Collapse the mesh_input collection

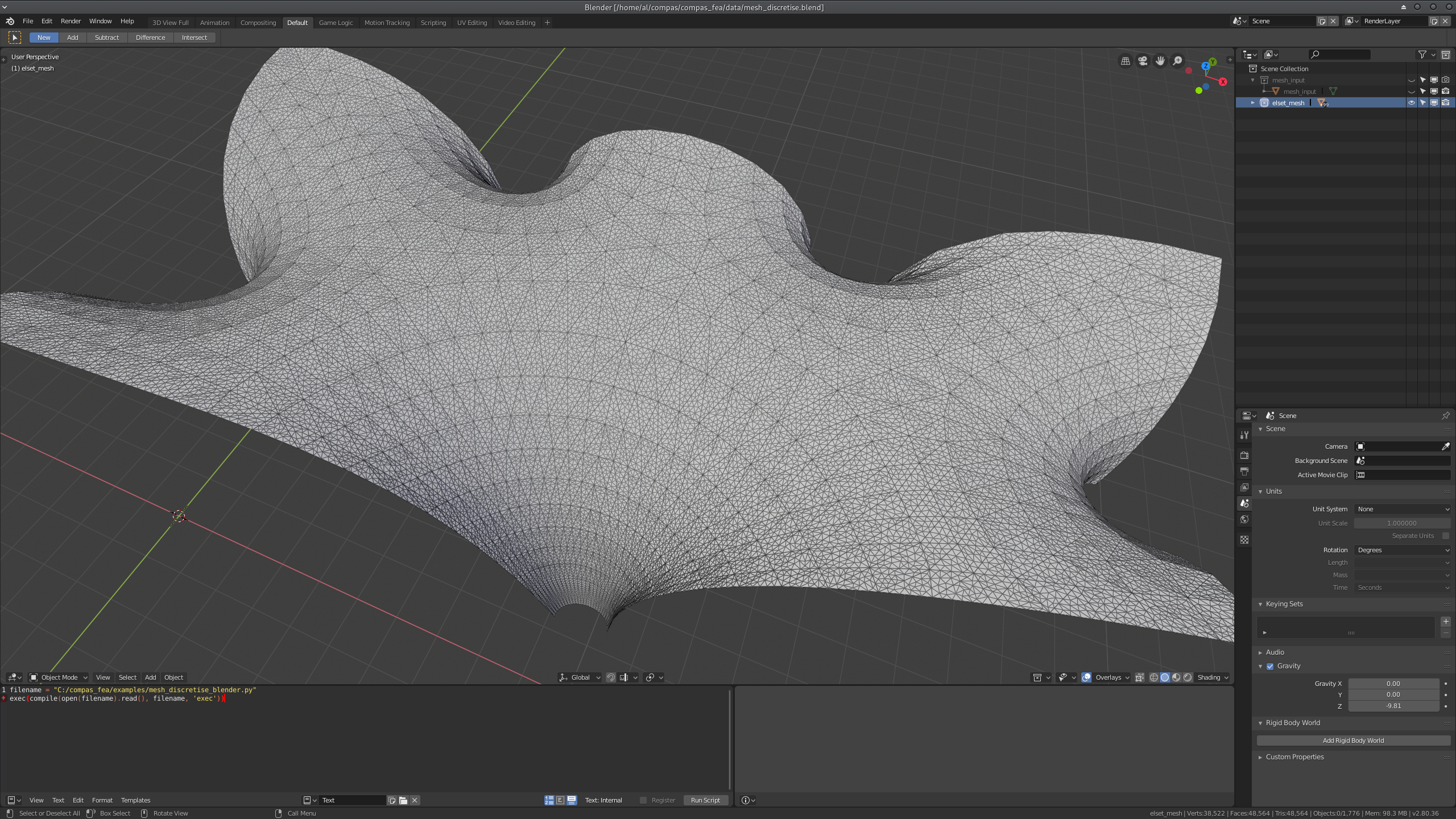(1252, 80)
